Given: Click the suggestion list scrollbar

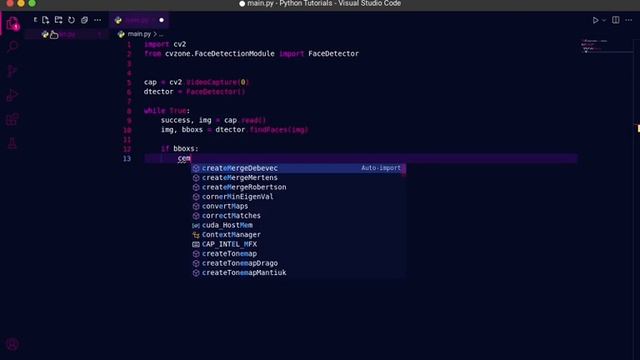Looking at the screenshot, I should pyautogui.click(x=404, y=169).
